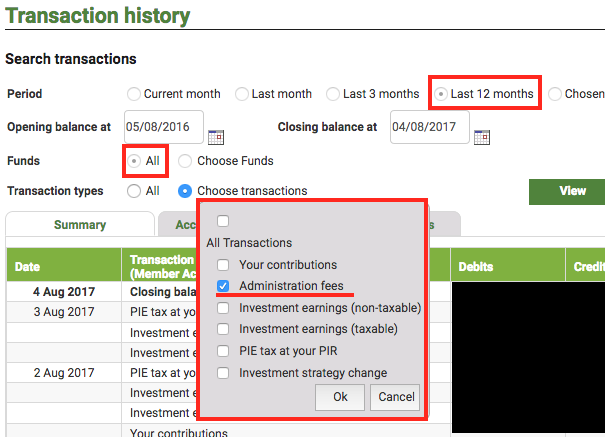The width and height of the screenshot is (605, 437).
Task: Toggle the top select-all transactions checkbox
Action: [x=223, y=221]
